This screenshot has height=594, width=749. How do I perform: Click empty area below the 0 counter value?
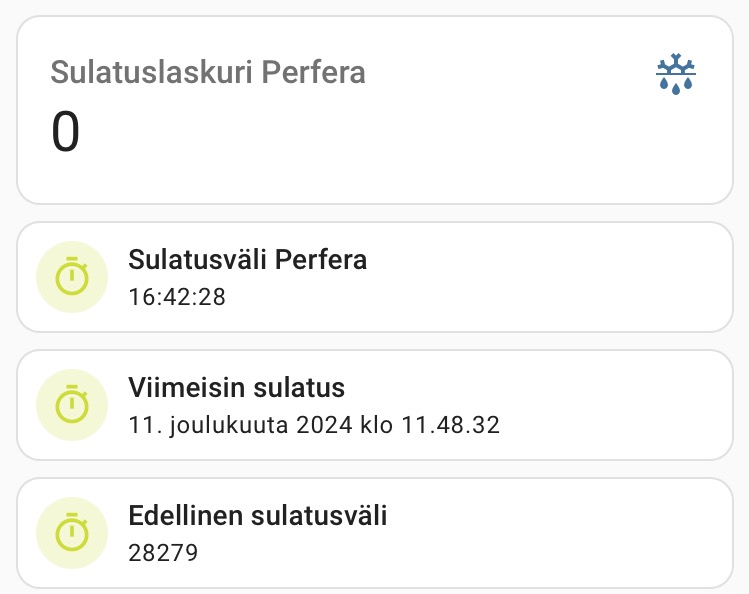(300, 180)
